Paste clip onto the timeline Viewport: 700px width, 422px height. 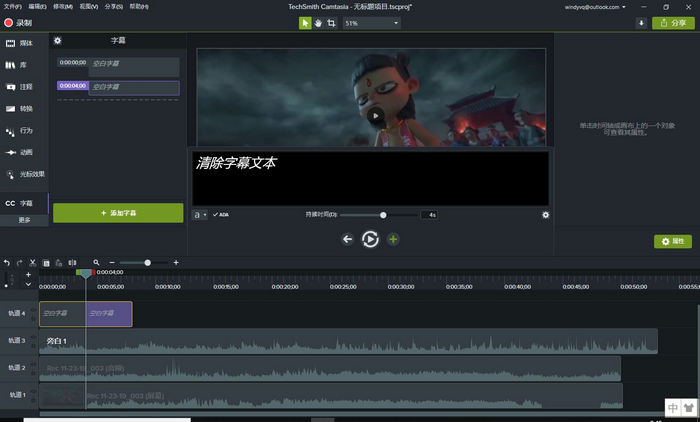pos(59,263)
